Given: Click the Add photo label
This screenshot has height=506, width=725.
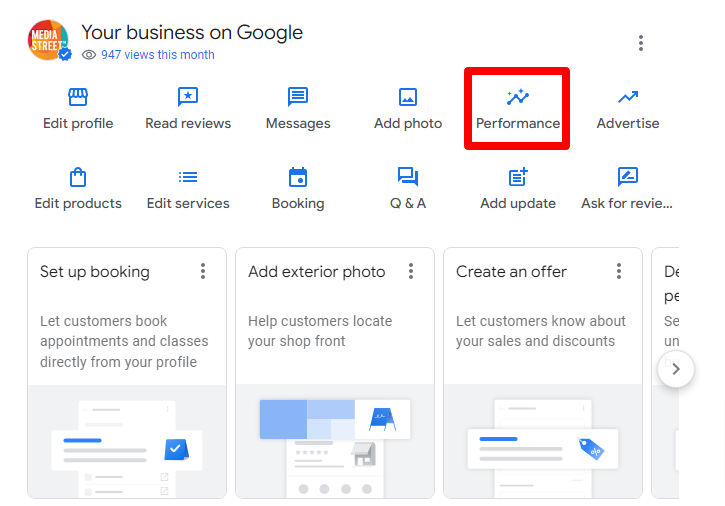Looking at the screenshot, I should pos(408,123).
